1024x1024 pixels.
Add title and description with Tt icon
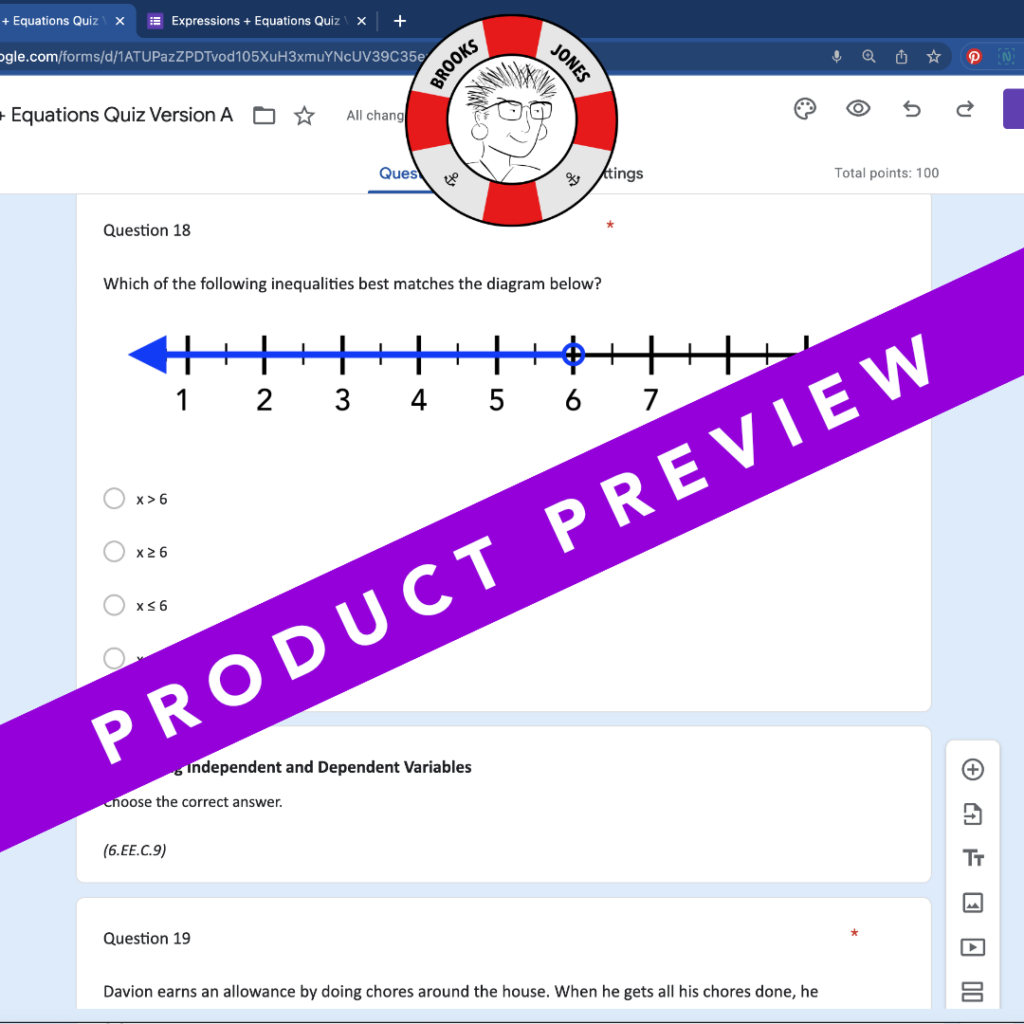click(x=972, y=858)
